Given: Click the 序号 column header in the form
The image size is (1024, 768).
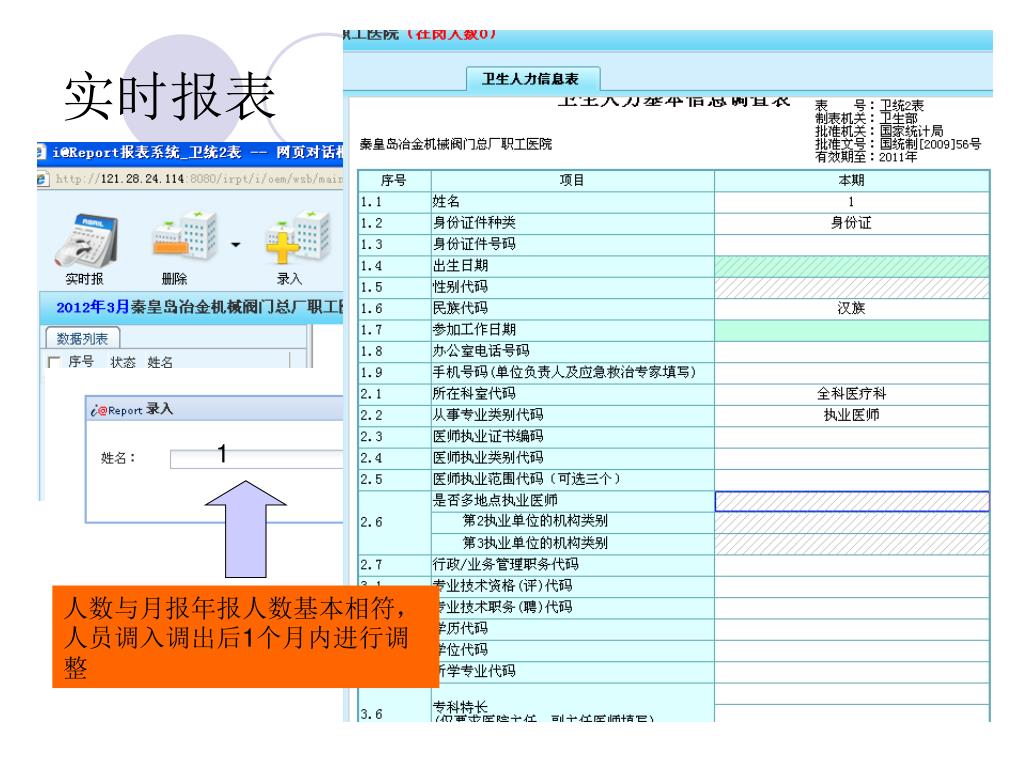Looking at the screenshot, I should click(x=394, y=180).
